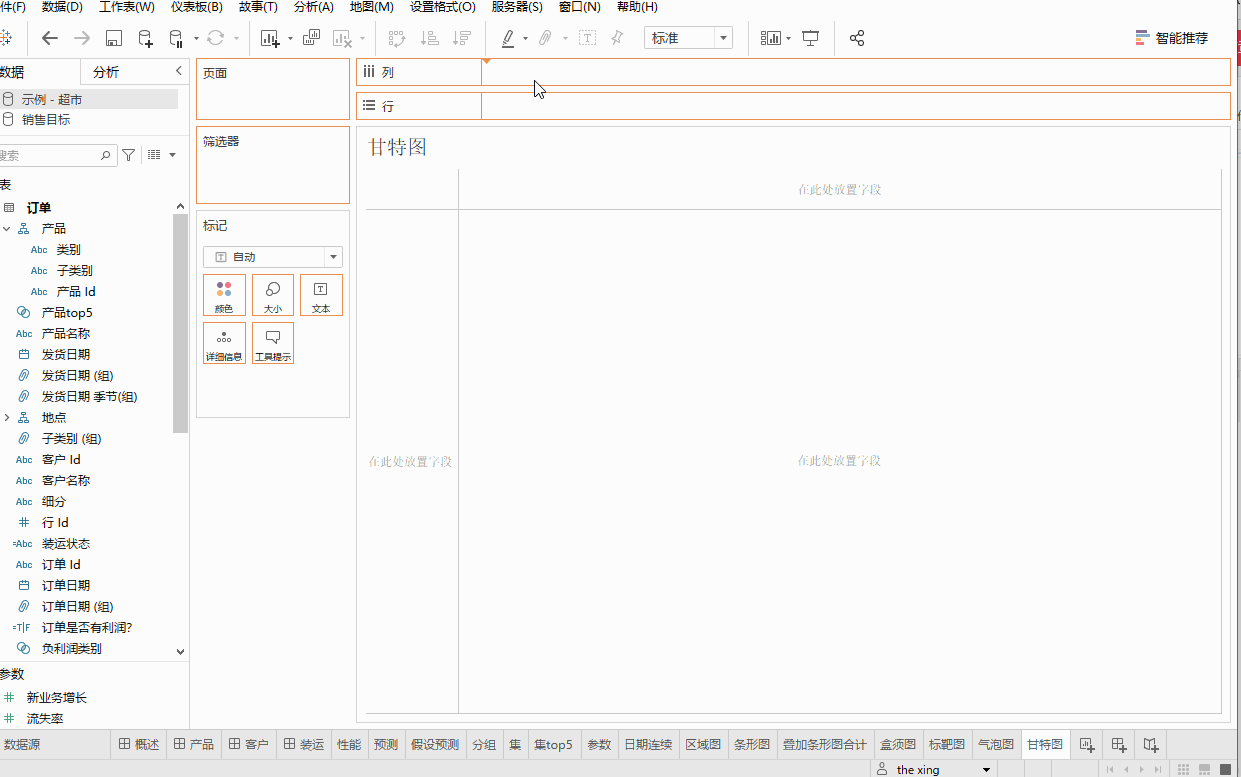Click the Tableau logo start-page icon
1241x777 pixels.
(4, 38)
